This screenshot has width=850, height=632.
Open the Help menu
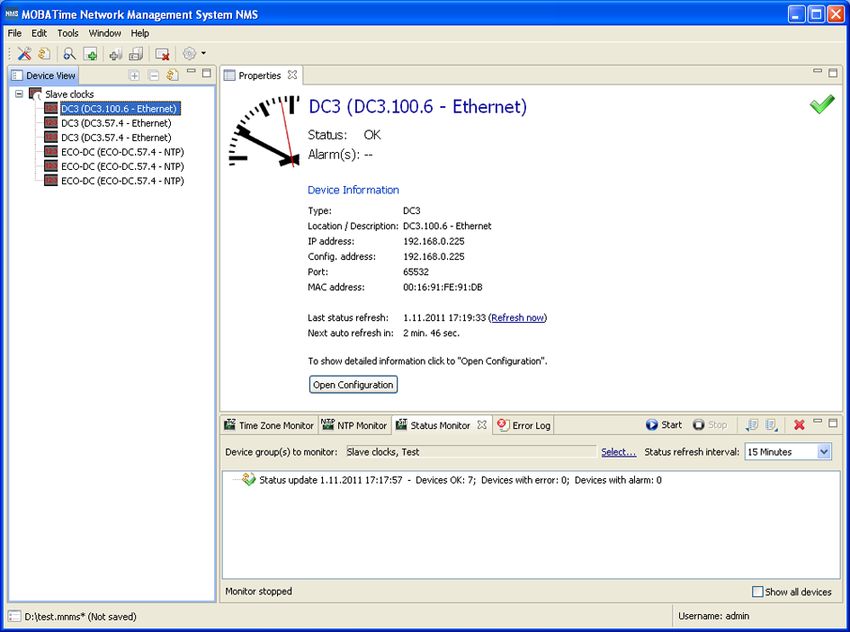140,33
